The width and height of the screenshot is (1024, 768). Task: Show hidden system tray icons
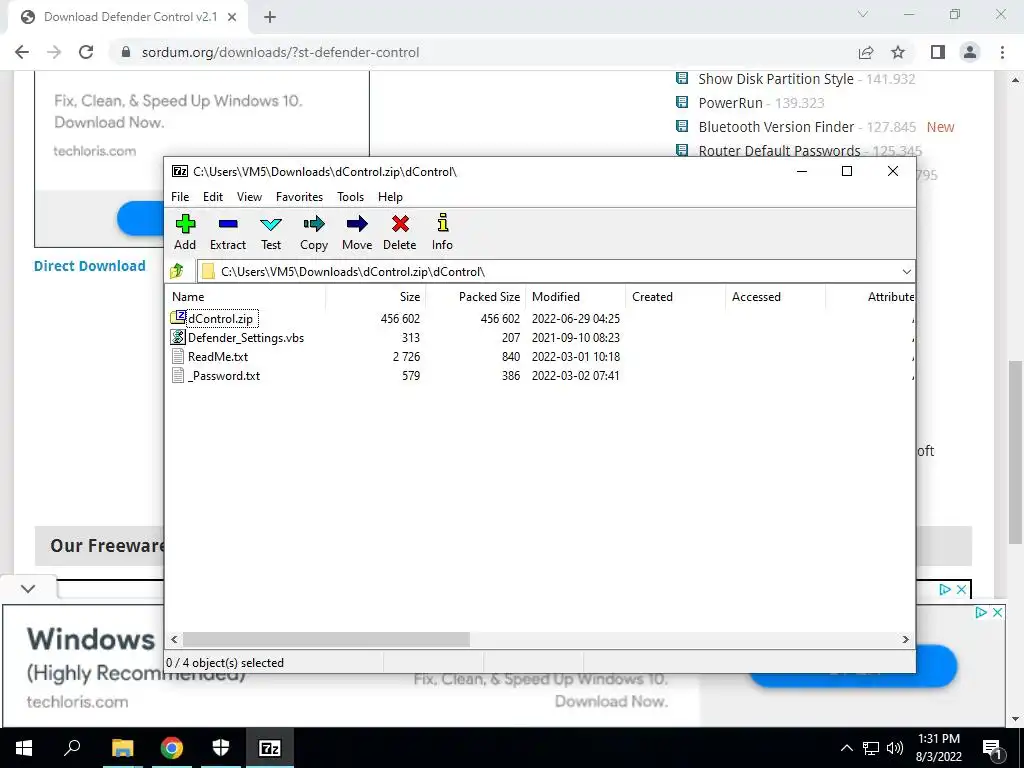pyautogui.click(x=846, y=748)
